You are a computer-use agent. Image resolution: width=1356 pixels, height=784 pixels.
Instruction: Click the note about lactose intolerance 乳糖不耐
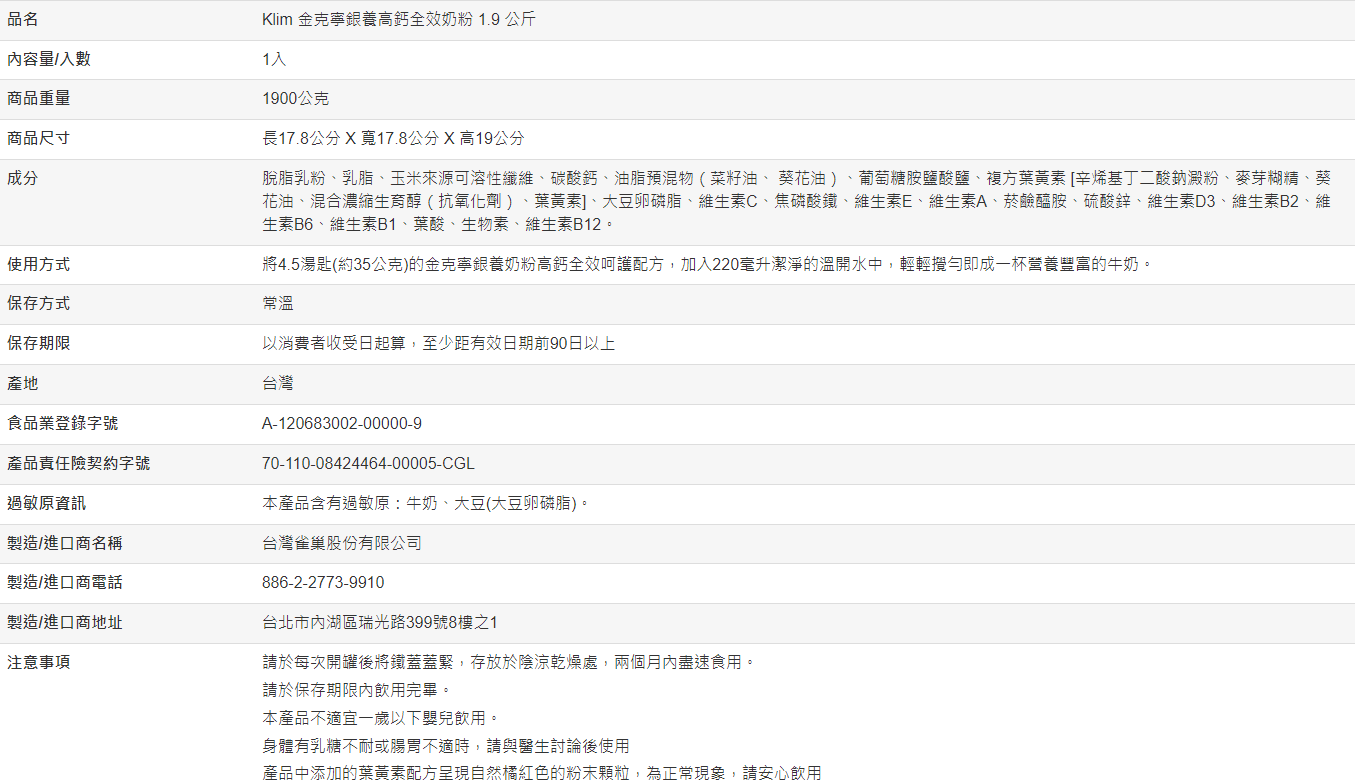tap(446, 746)
